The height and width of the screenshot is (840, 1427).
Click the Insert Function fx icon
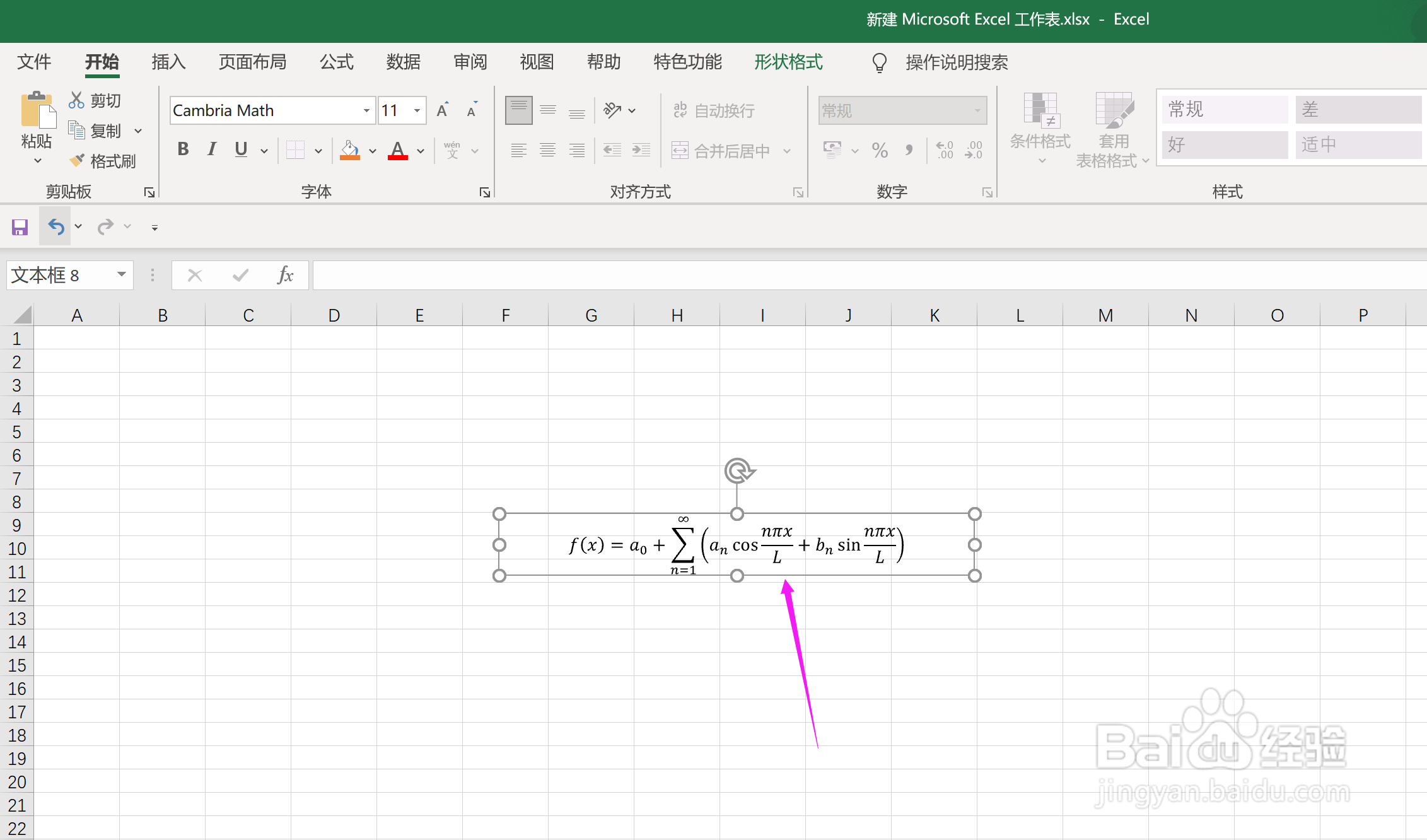coord(285,275)
